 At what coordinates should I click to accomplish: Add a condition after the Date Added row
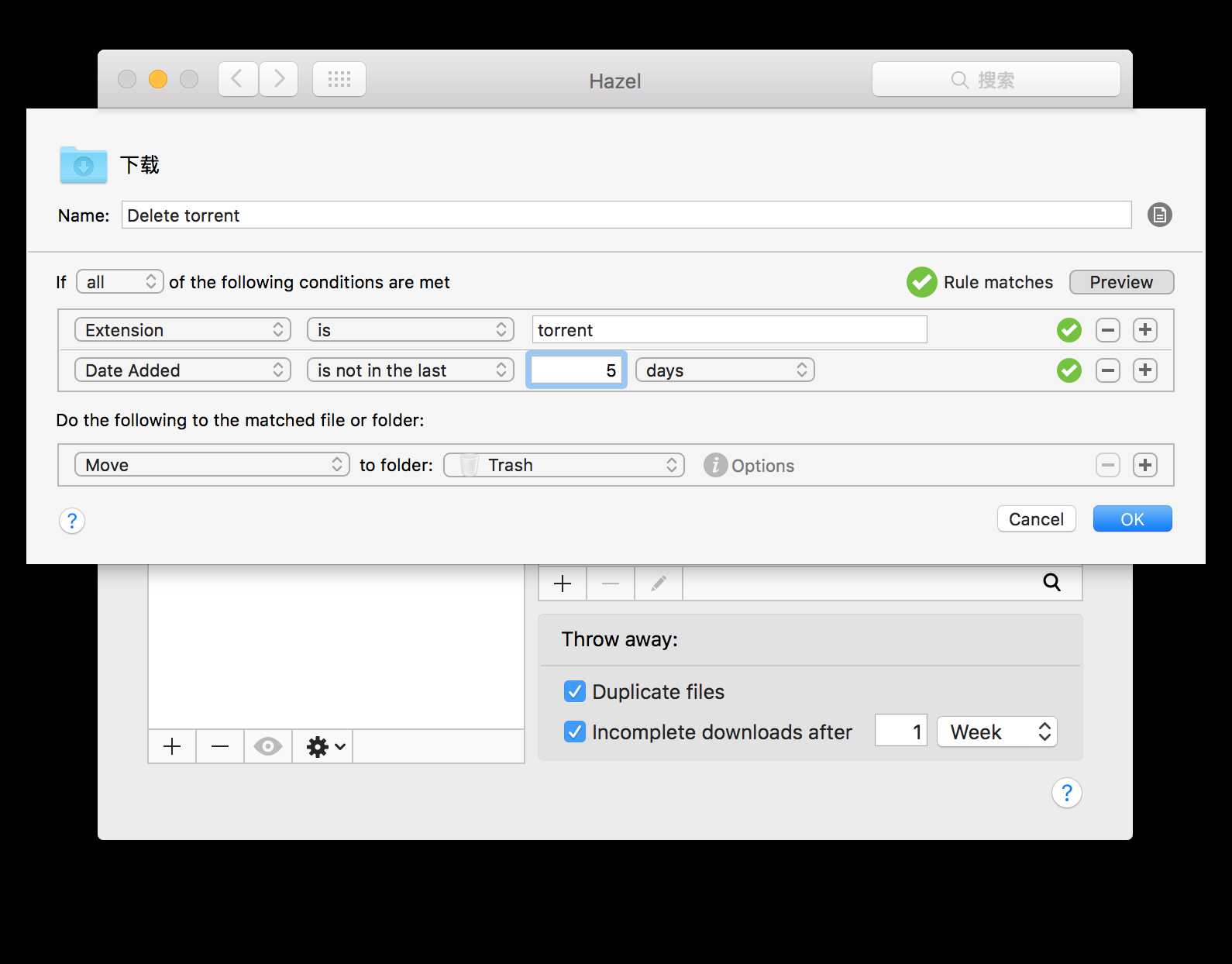tap(1145, 370)
